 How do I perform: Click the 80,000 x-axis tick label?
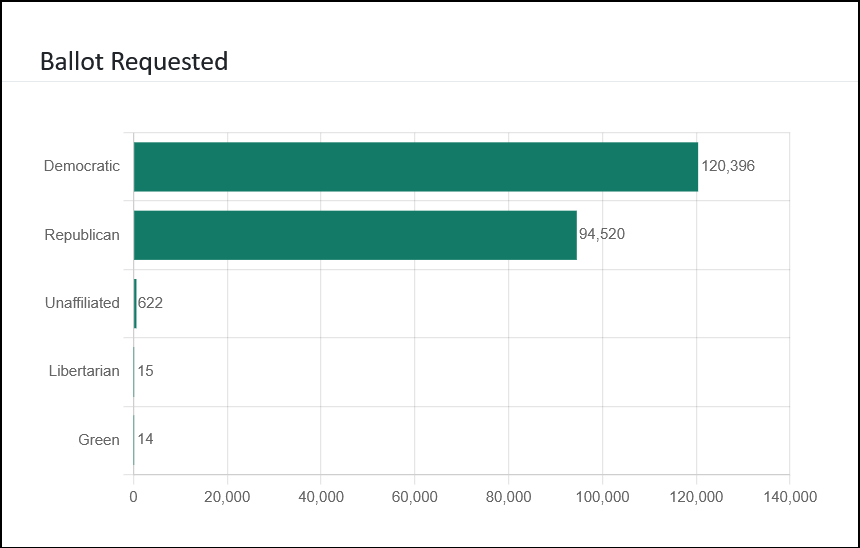[508, 496]
